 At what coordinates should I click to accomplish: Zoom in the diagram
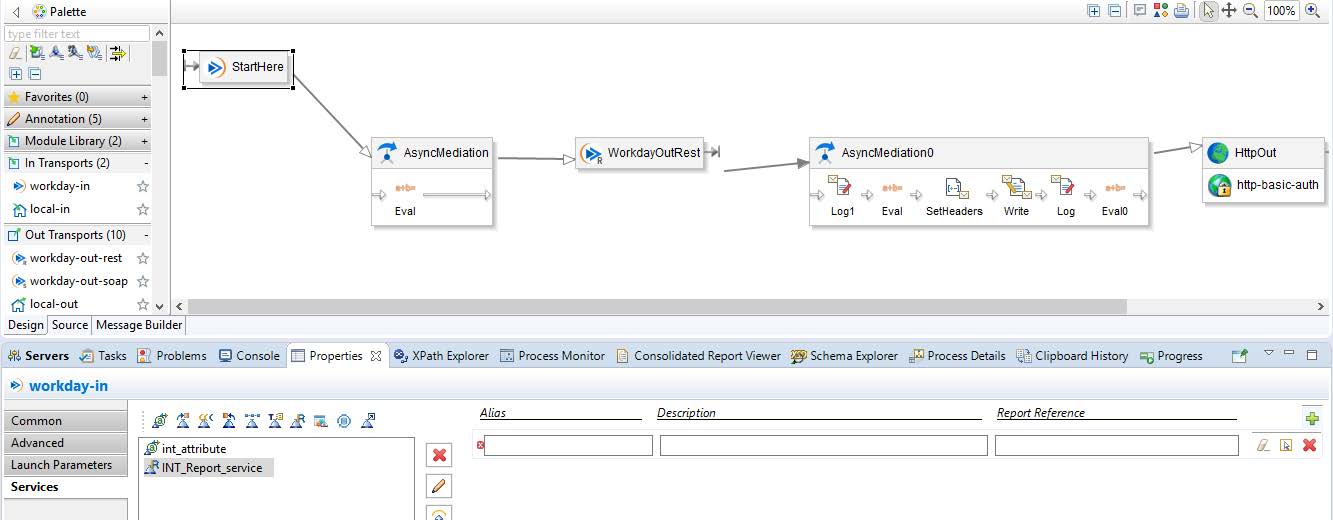[1313, 11]
